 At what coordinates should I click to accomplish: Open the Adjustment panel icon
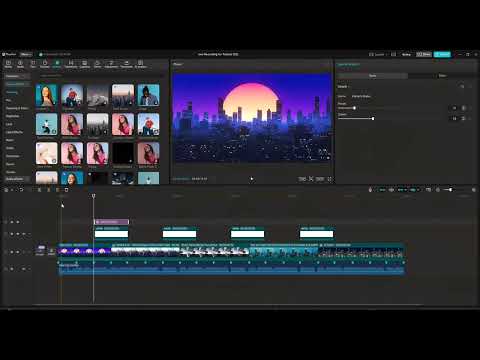pyautogui.click(x=111, y=64)
